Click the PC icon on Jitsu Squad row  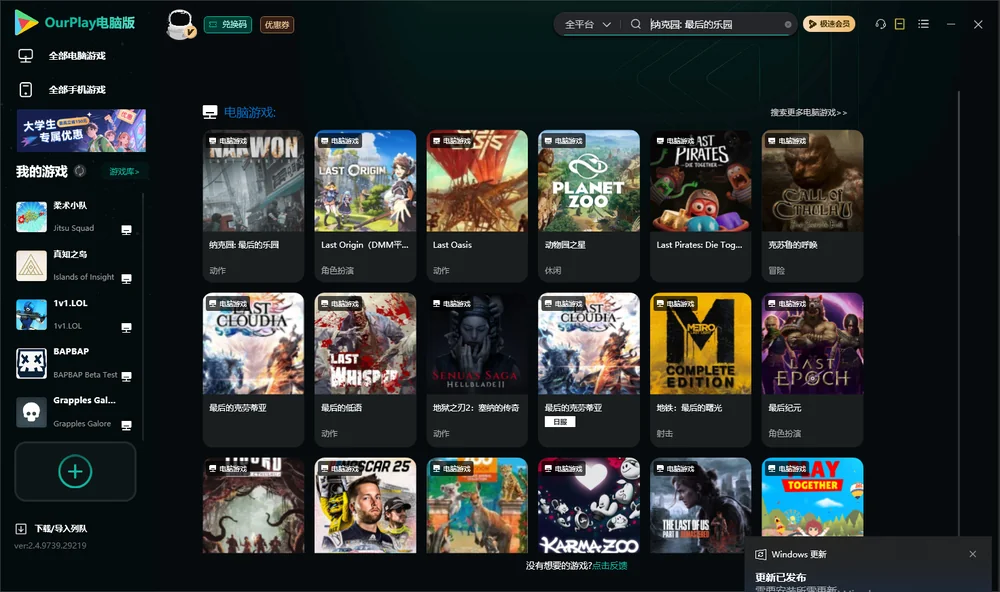point(126,230)
